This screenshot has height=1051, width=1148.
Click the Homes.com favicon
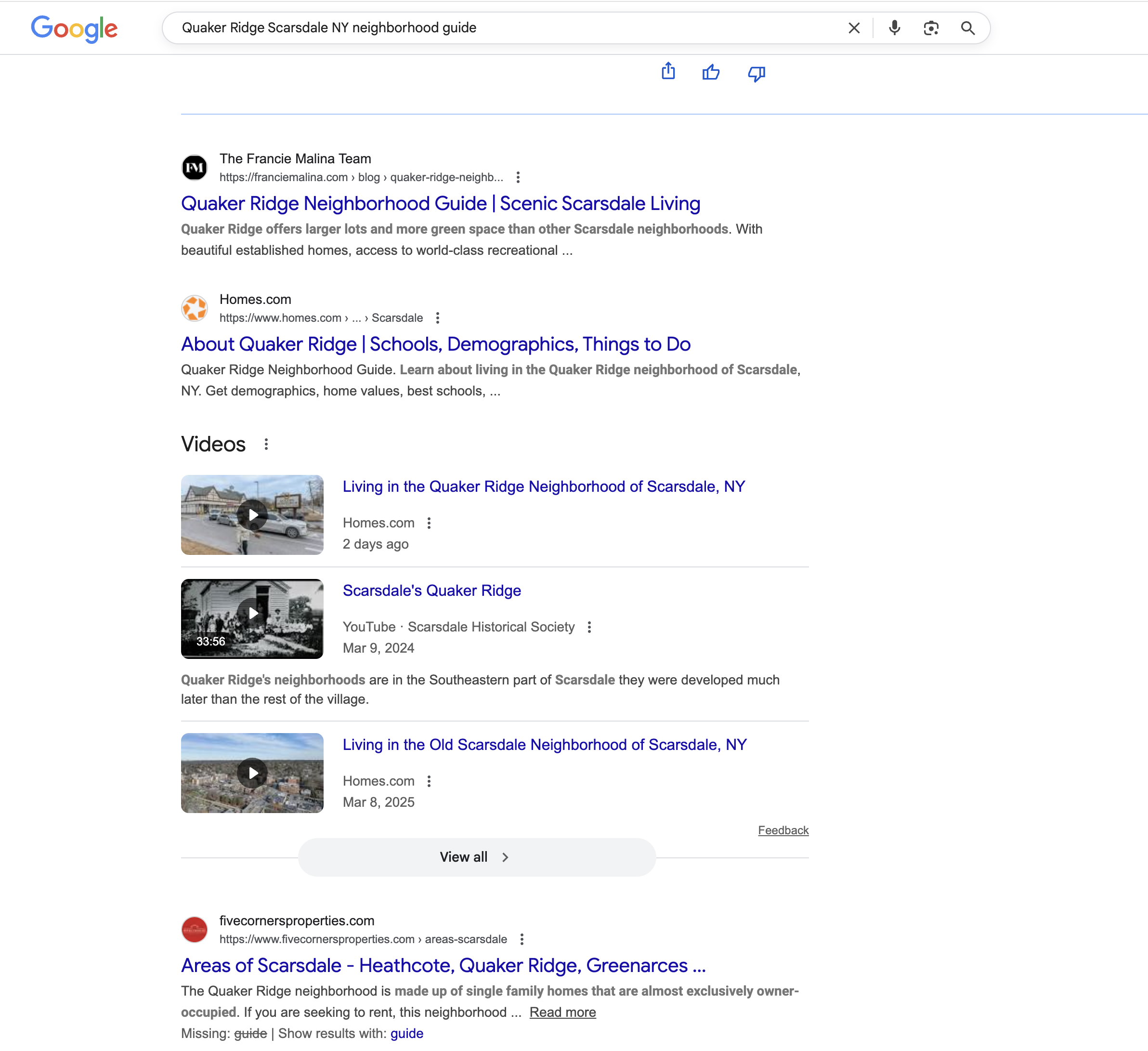194,308
